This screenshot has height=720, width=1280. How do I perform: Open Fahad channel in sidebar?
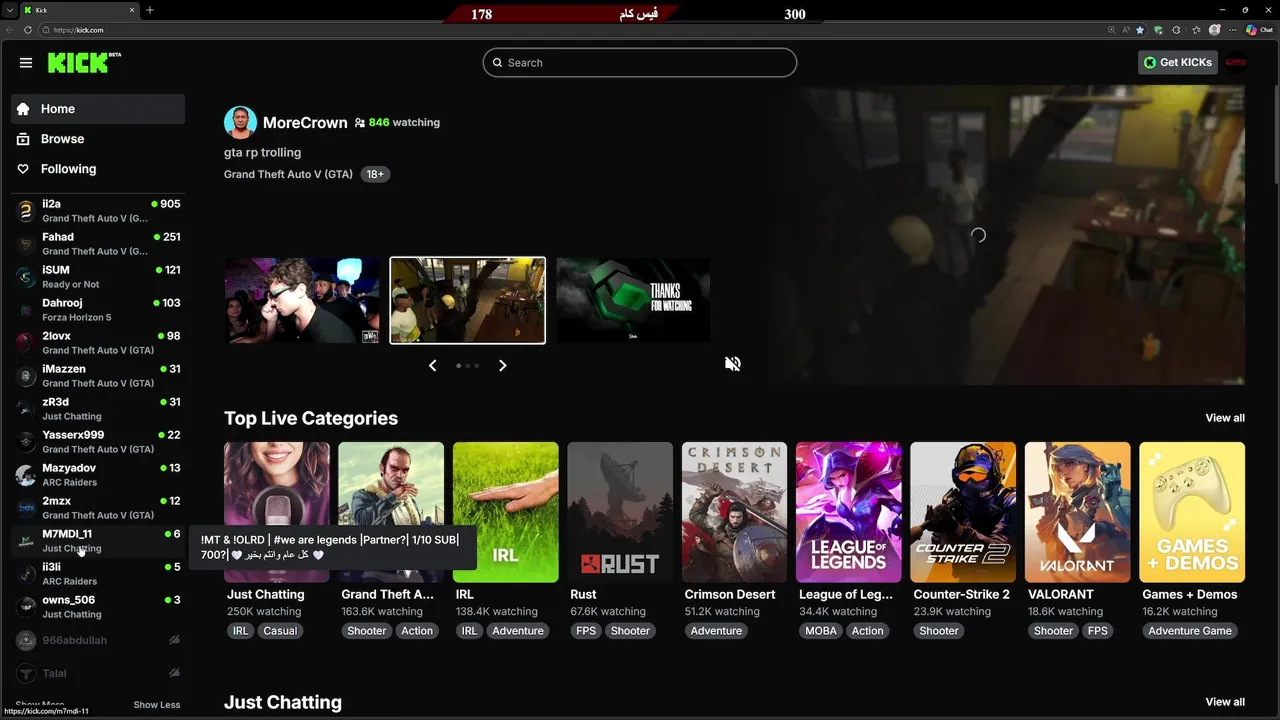(x=98, y=243)
